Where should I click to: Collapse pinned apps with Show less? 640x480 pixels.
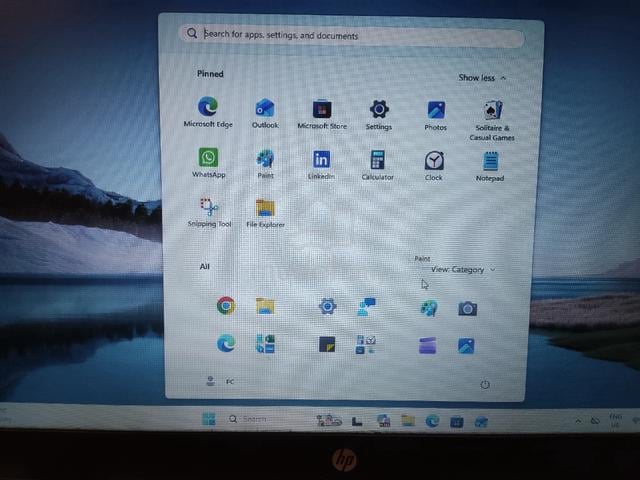482,78
